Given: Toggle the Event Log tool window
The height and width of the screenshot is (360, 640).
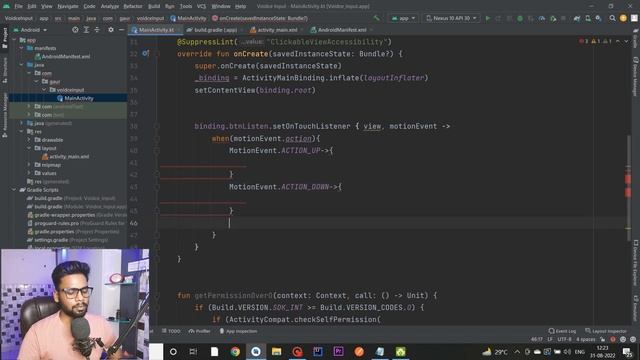Looking at the screenshot, I should 562,331.
